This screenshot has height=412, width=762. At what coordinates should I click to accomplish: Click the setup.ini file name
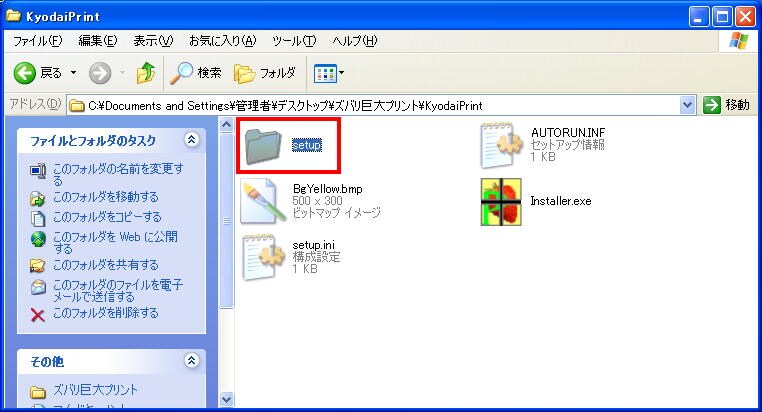tap(313, 245)
